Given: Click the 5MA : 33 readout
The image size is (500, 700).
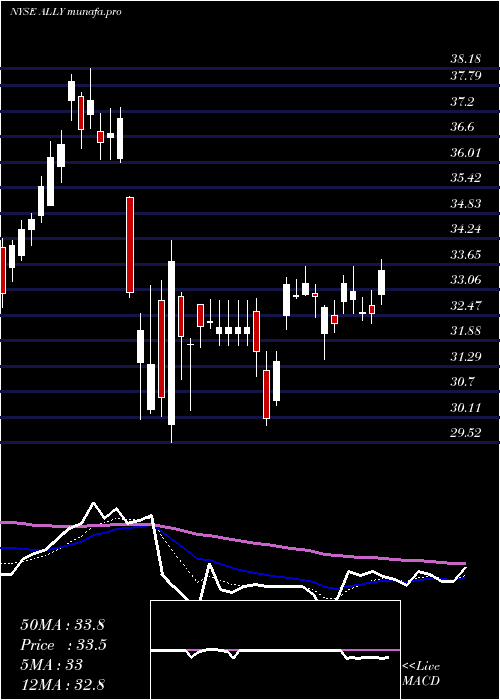Looking at the screenshot, I should 51,665.
